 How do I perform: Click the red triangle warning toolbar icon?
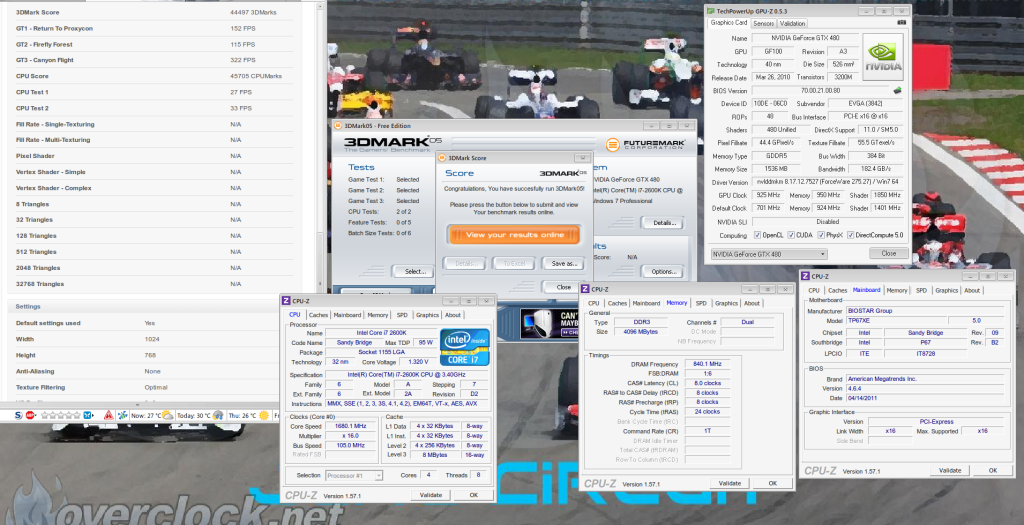[109, 415]
